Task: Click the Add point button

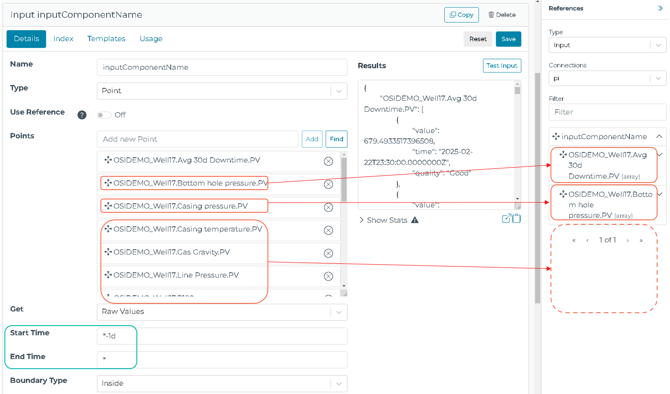Action: coord(312,139)
